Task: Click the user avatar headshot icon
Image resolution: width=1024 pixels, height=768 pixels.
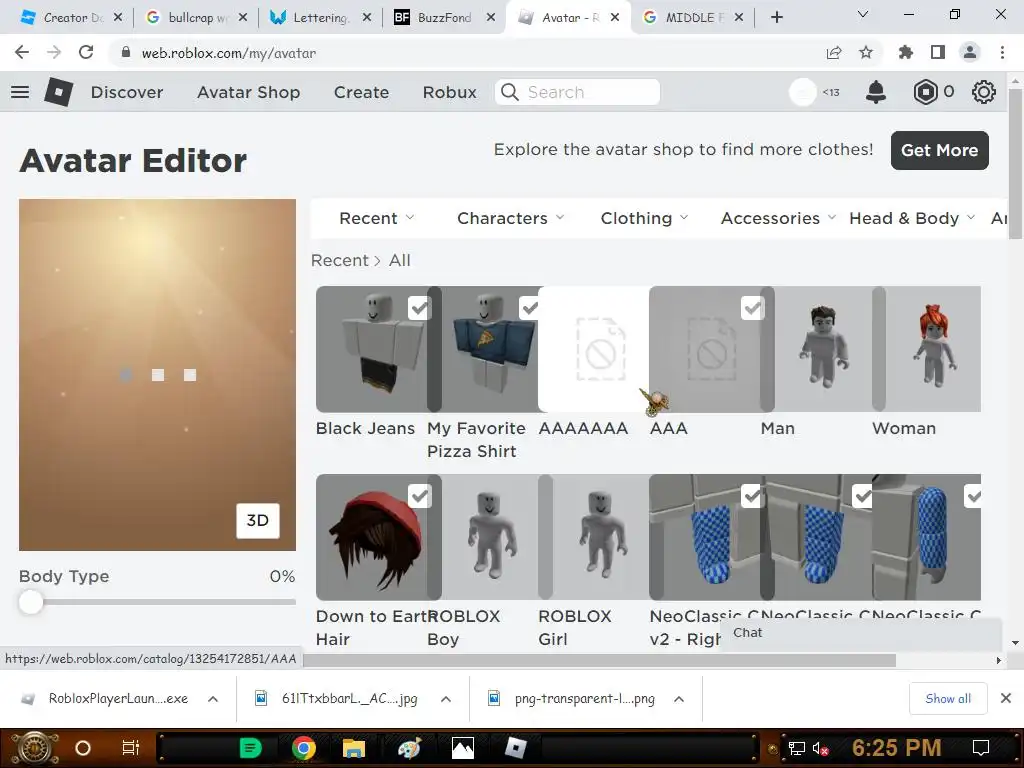Action: pos(803,92)
